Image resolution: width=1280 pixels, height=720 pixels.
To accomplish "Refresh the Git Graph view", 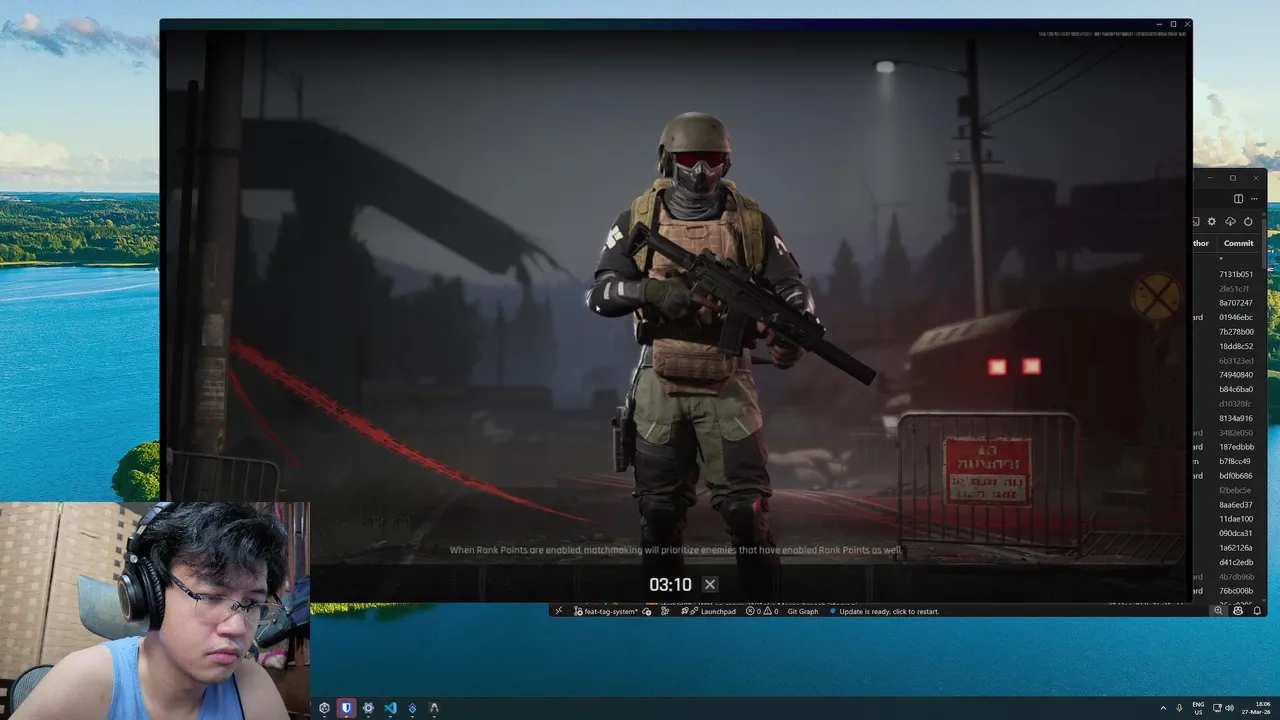I will [x=1248, y=222].
